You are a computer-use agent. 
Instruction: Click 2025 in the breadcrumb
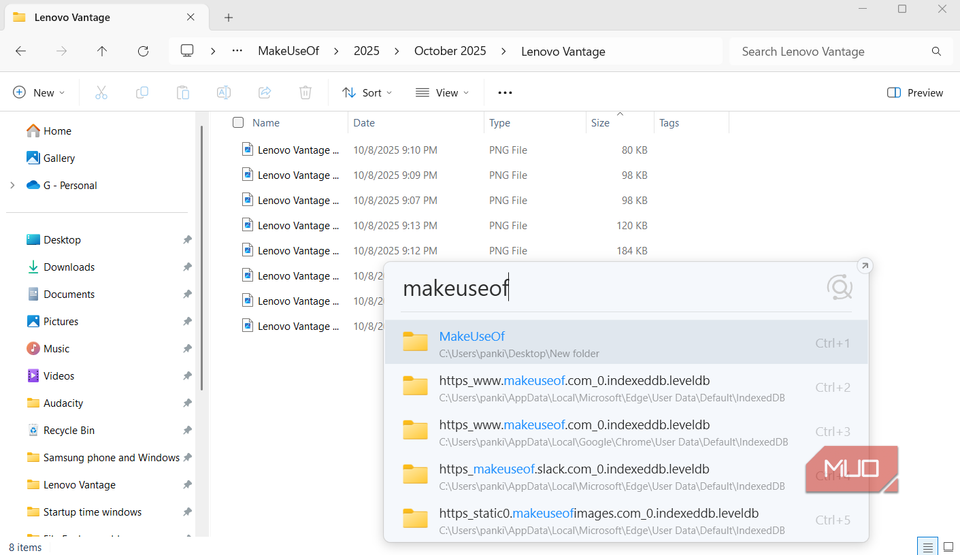[x=366, y=51]
